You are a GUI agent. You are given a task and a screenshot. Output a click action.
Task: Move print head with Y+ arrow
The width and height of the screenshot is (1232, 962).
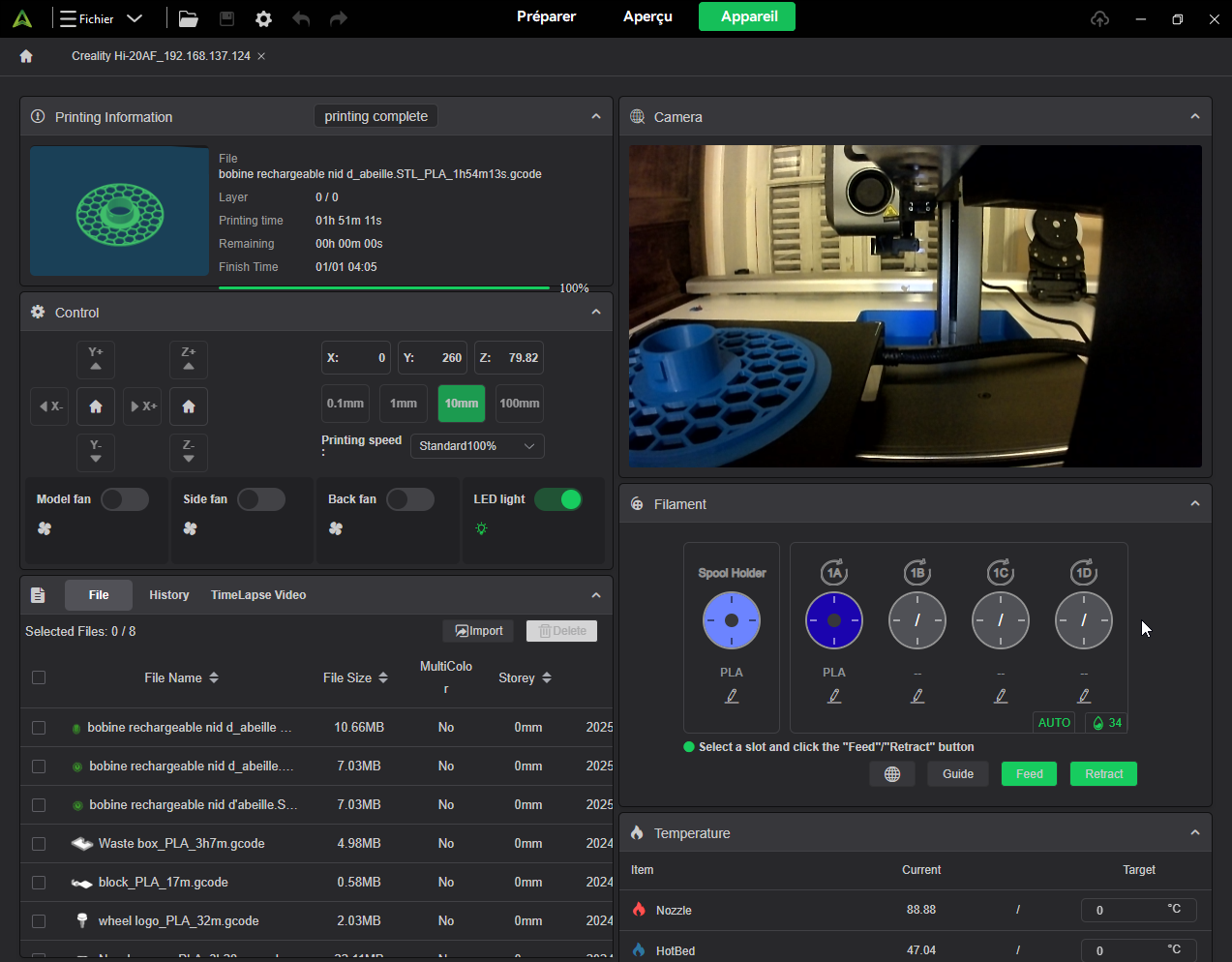[96, 359]
